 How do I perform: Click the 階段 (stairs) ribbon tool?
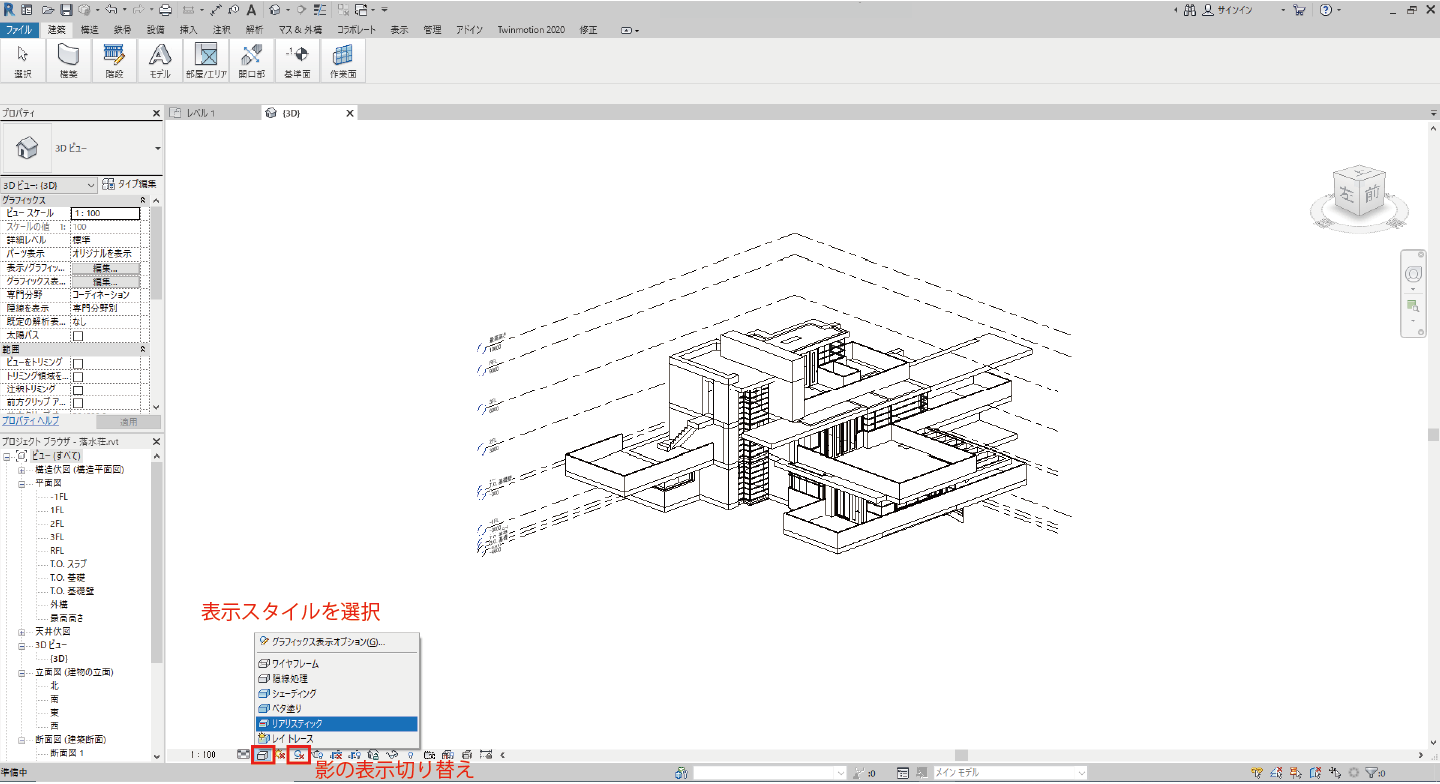[x=114, y=59]
